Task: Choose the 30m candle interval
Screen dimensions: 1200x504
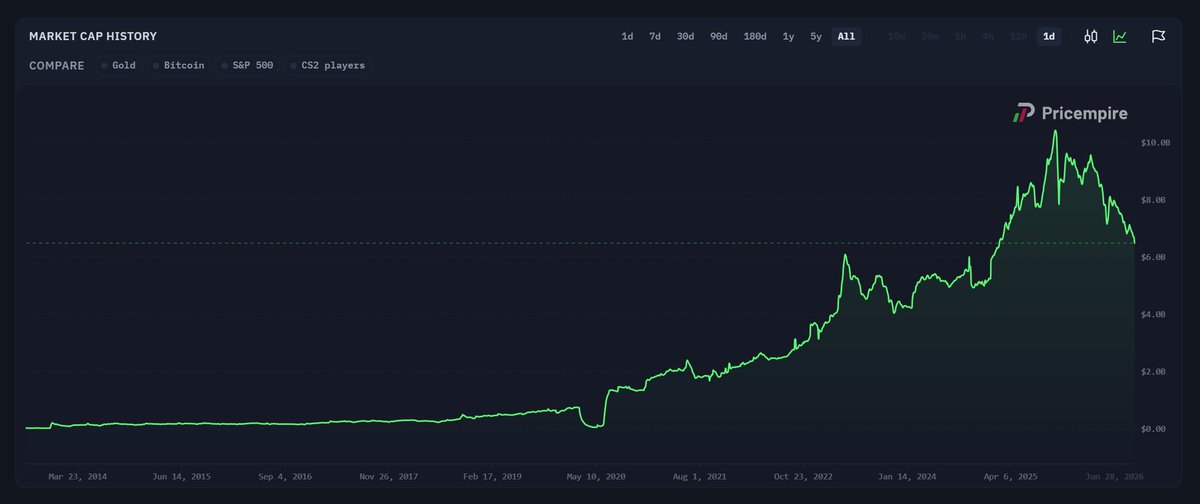Action: coord(930,37)
